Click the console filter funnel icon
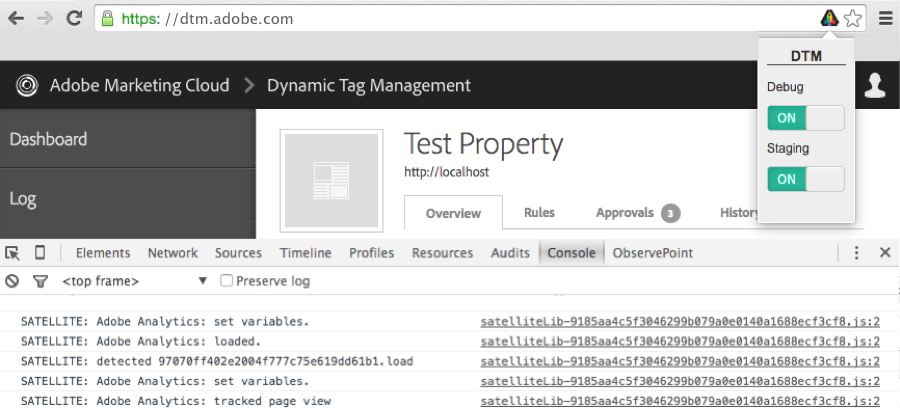900x411 pixels. tap(40, 281)
